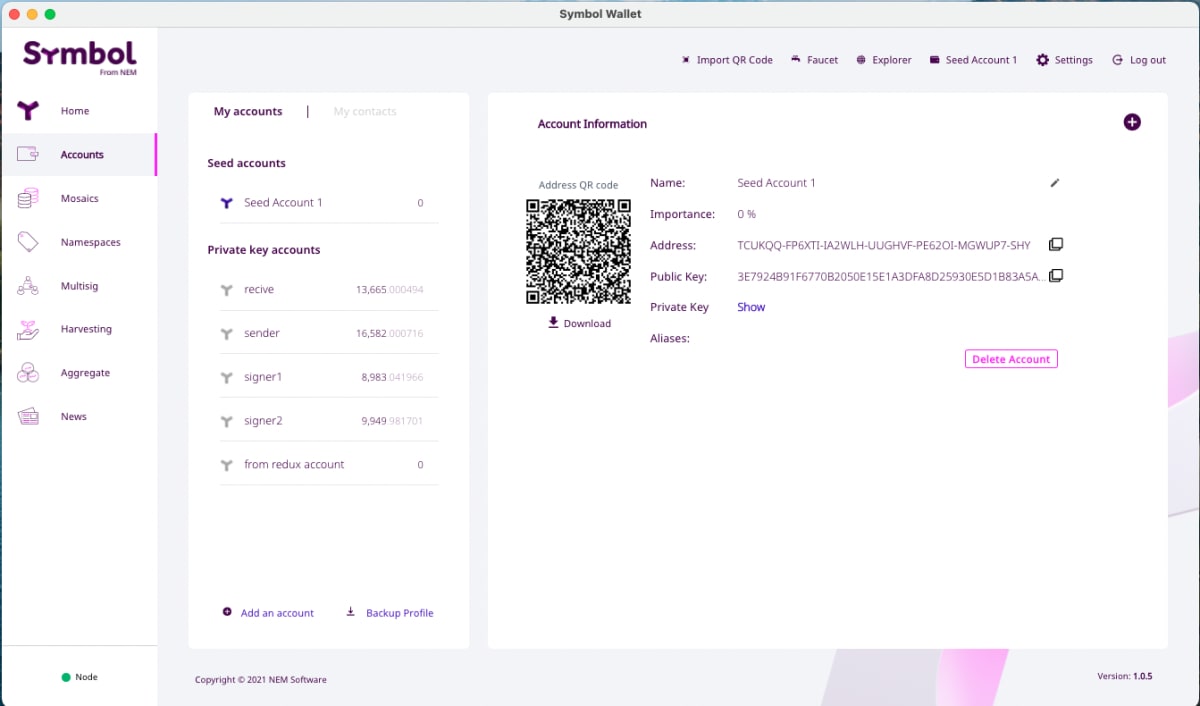Image resolution: width=1200 pixels, height=706 pixels.
Task: Open Settings from the top bar
Action: coord(1074,60)
